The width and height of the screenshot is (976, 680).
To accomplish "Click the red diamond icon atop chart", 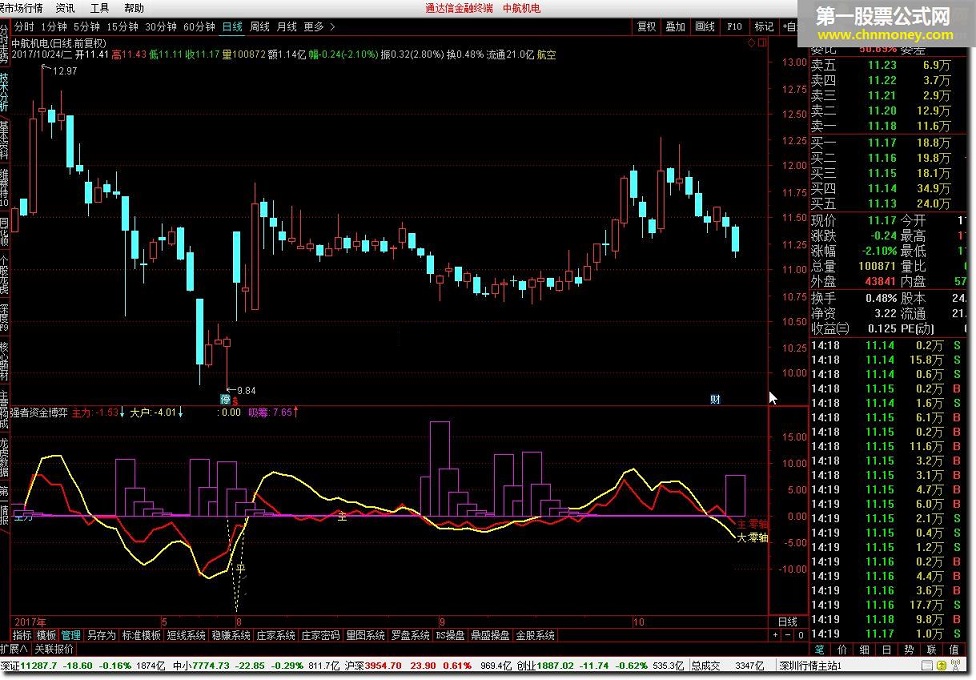I will tap(751, 43).
